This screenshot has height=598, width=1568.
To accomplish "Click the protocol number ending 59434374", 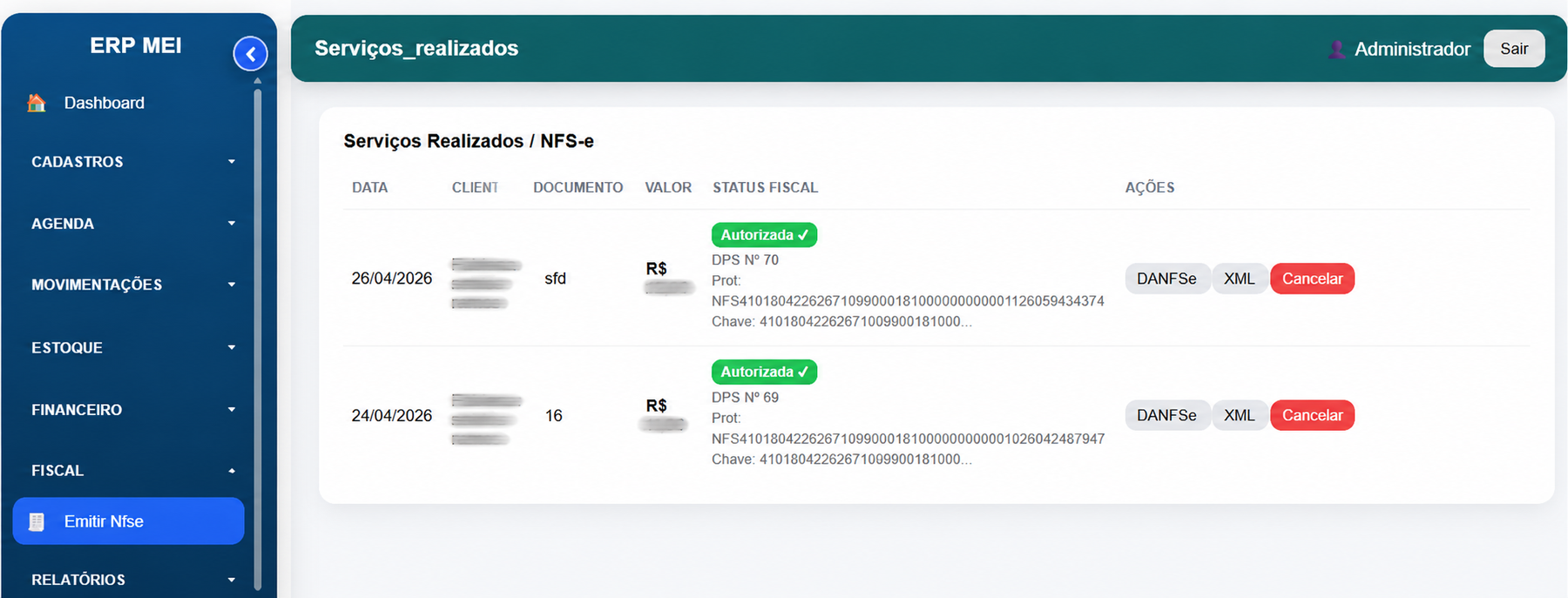I will click(908, 301).
